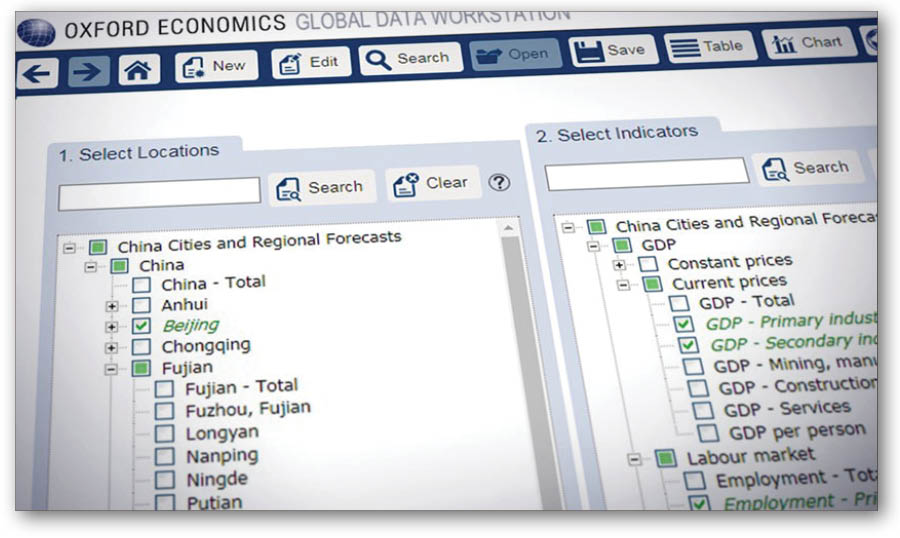Viewport: 900px width, 538px height.
Task: Select the 2. Select Indicators tab
Action: [x=618, y=134]
